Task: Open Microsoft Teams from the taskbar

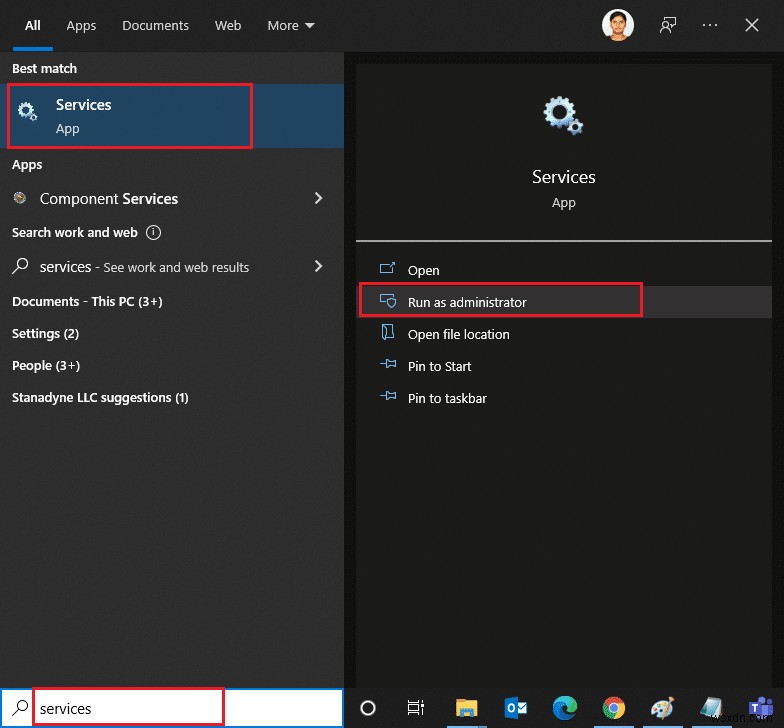Action: click(760, 708)
